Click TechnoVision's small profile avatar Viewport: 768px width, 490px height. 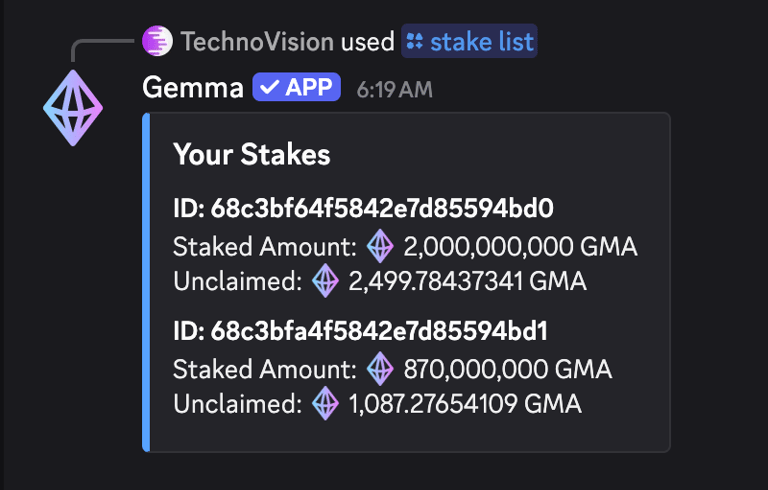[158, 41]
